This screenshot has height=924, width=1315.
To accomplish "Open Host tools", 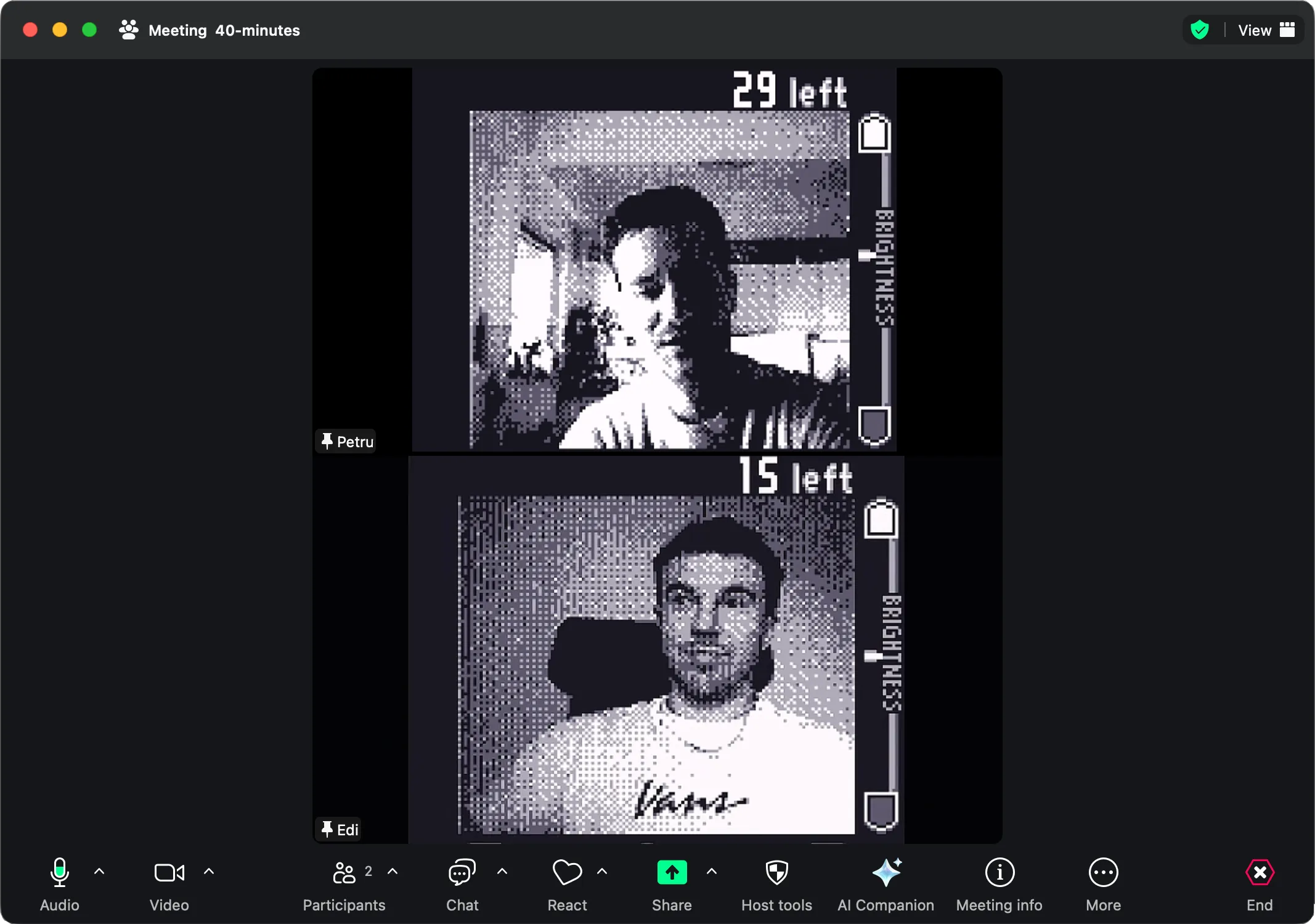I will (x=775, y=873).
